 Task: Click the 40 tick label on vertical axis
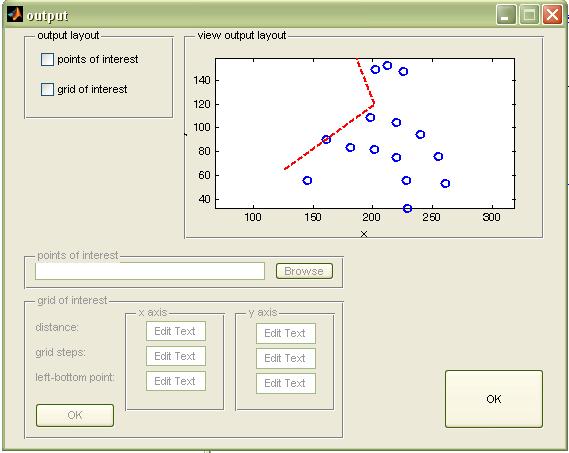click(x=204, y=199)
